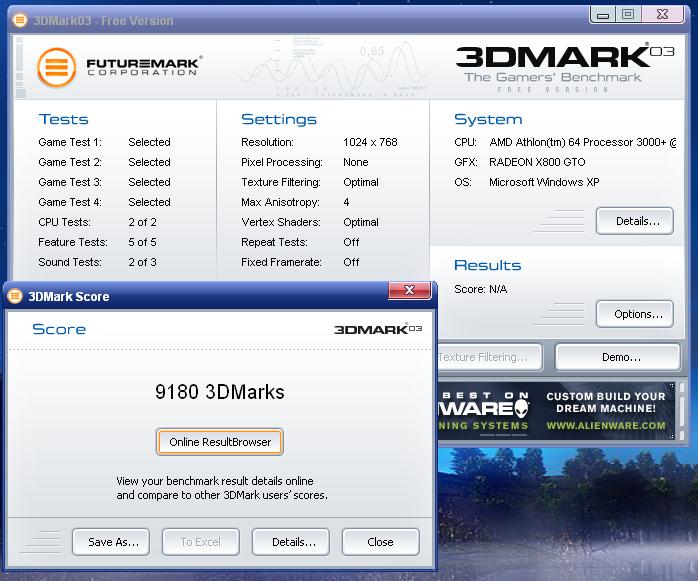Screen dimensions: 698x581
Task: Click Sound Tests value 2 of 3
Action: tap(142, 262)
